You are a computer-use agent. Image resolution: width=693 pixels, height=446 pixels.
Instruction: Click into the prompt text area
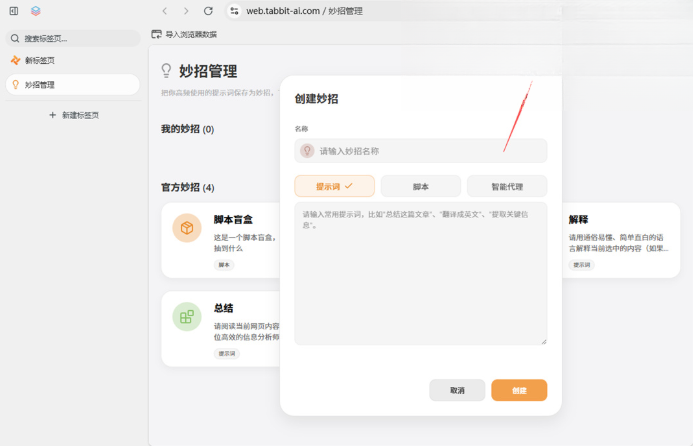point(421,274)
